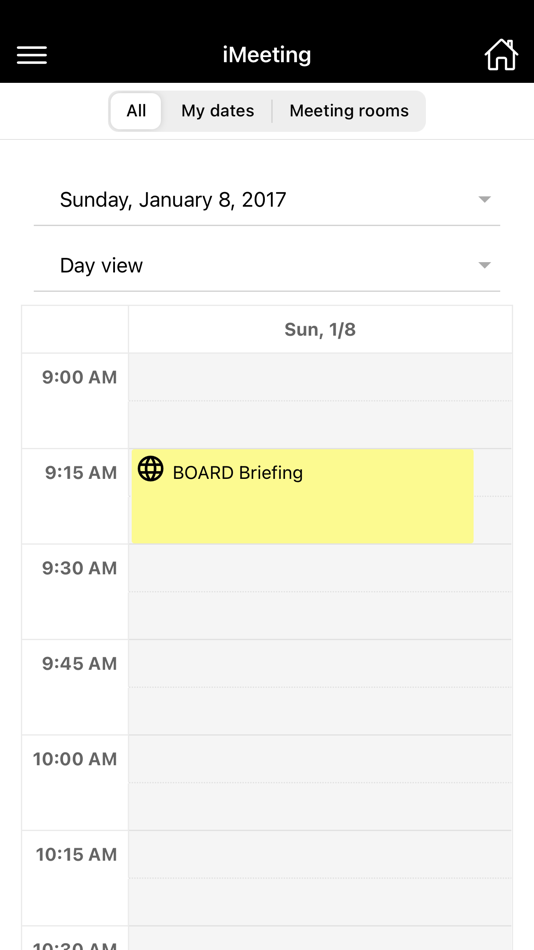
Task: Select the 10:00 AM time slot
Action: (320, 782)
